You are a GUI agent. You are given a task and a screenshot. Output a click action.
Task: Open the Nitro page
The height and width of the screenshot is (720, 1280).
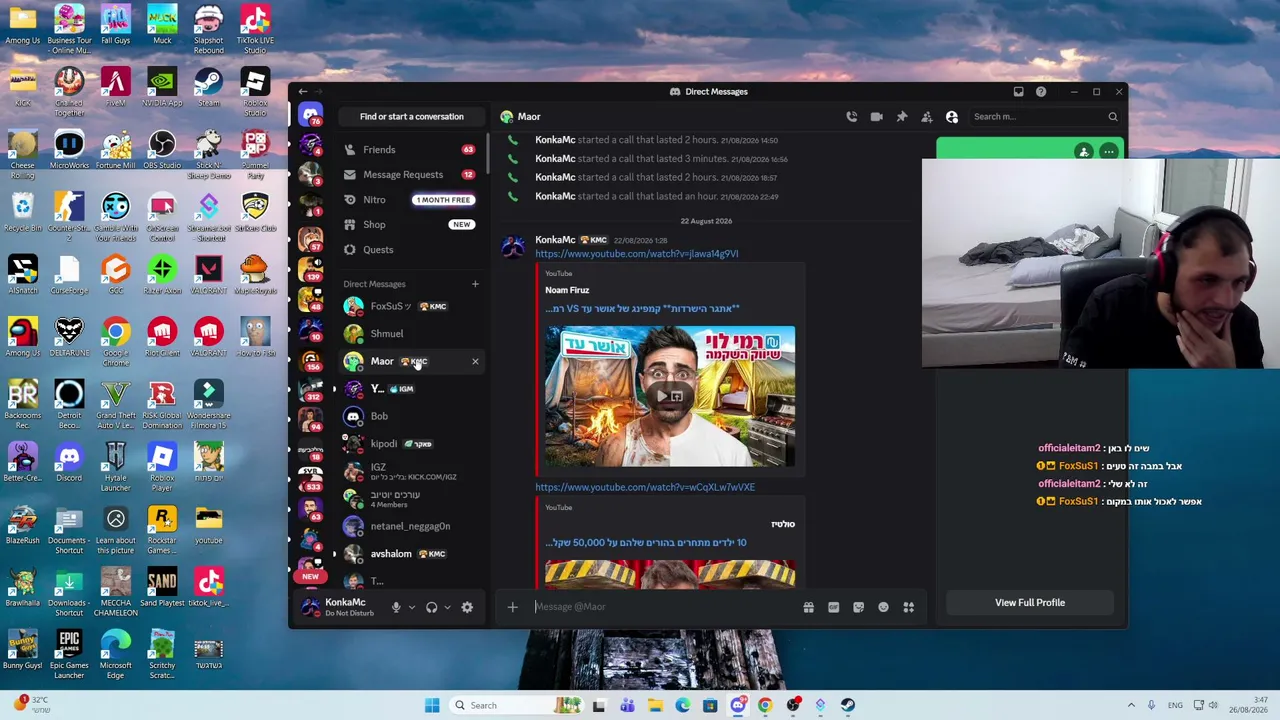pyautogui.click(x=410, y=200)
